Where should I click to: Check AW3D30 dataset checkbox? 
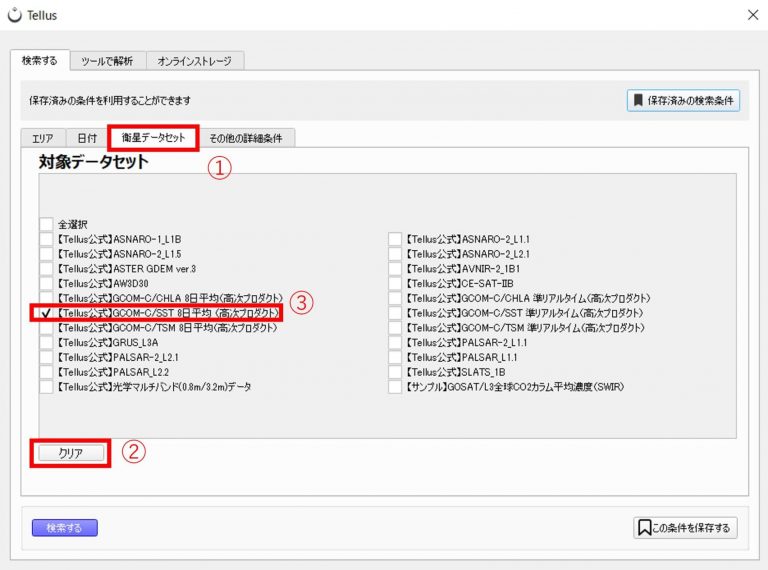point(47,283)
